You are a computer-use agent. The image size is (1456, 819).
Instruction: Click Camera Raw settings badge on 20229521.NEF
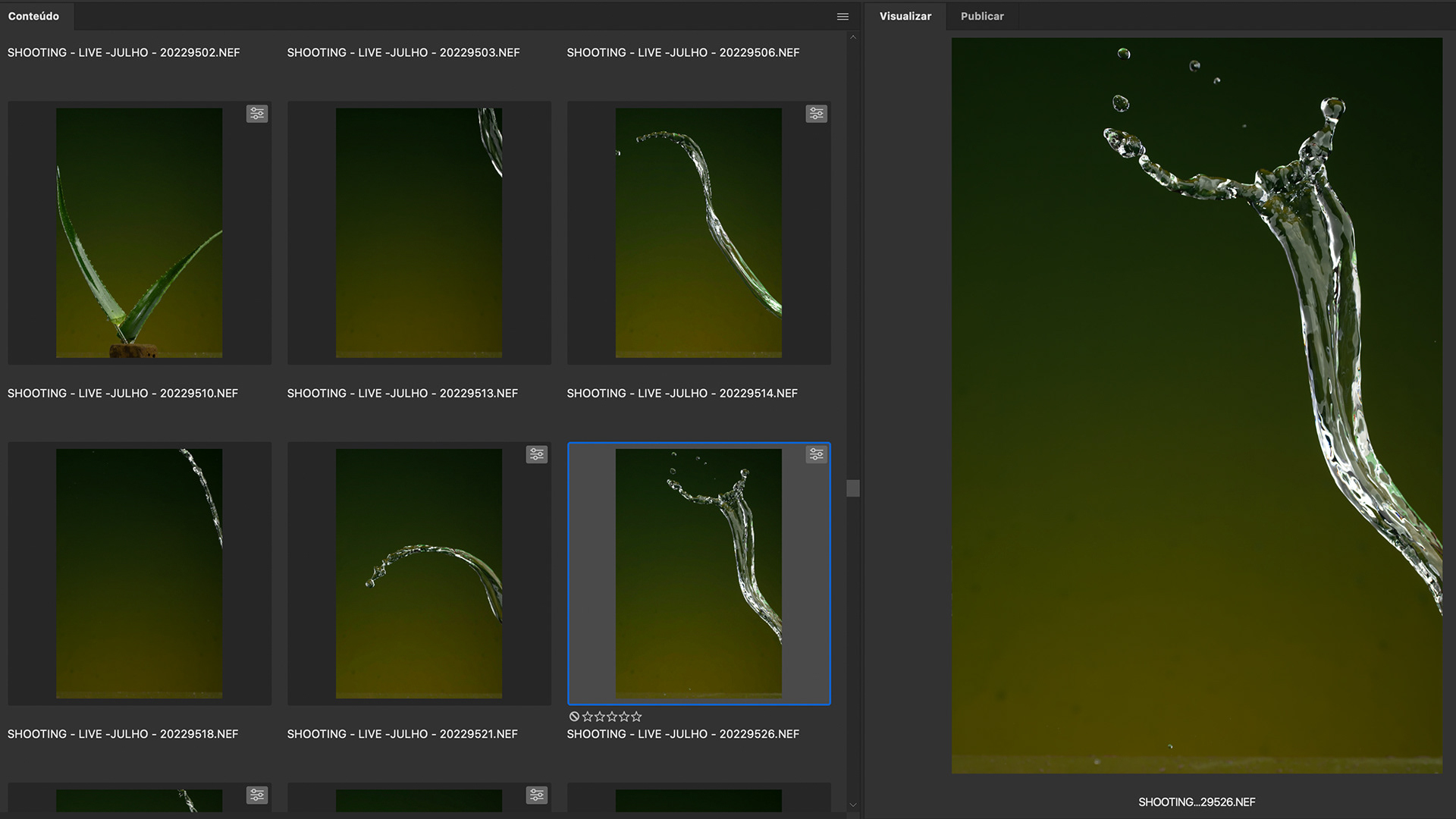point(537,454)
